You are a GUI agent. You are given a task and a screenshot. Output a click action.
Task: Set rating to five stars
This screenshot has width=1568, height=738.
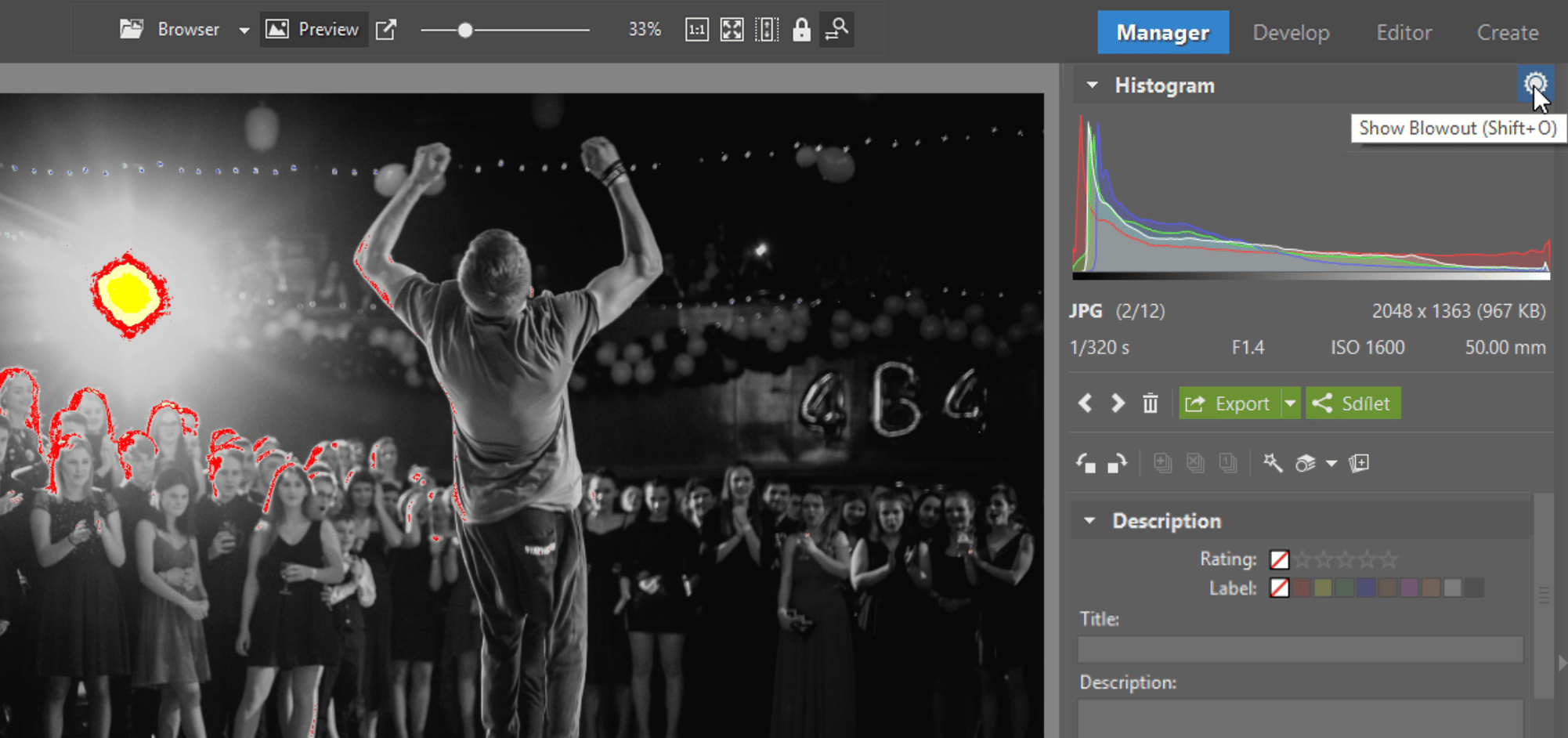tap(1389, 559)
